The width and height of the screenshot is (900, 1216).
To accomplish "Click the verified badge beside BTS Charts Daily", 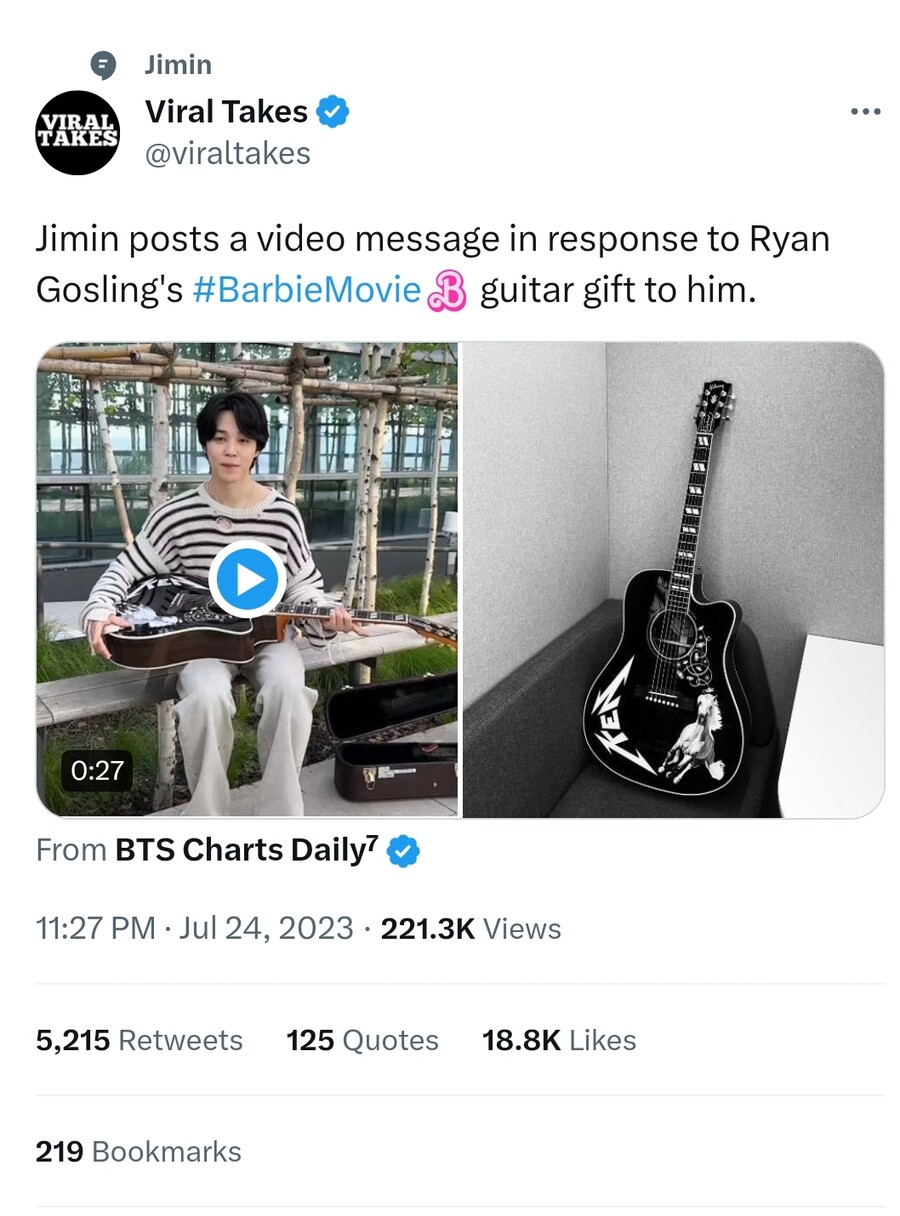I will 402,850.
